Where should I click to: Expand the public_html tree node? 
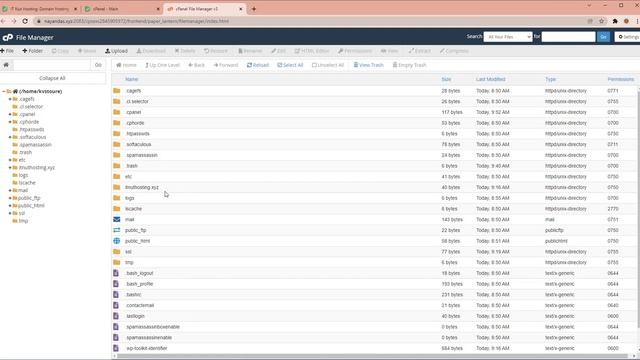click(x=10, y=206)
